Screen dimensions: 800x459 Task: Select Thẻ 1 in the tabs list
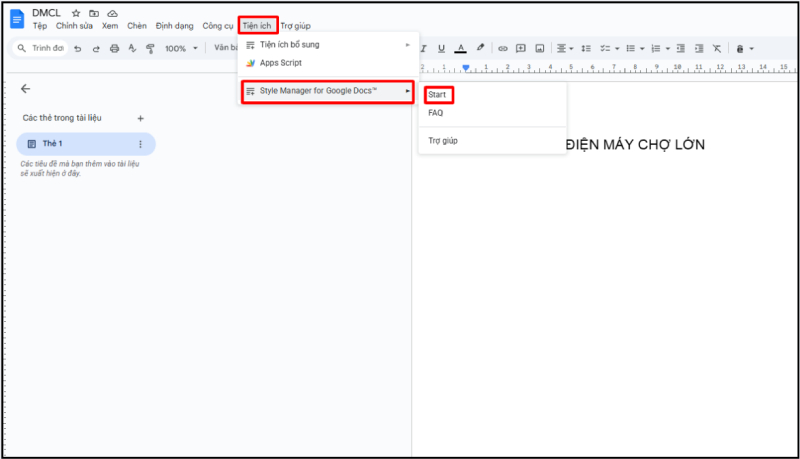(86, 144)
